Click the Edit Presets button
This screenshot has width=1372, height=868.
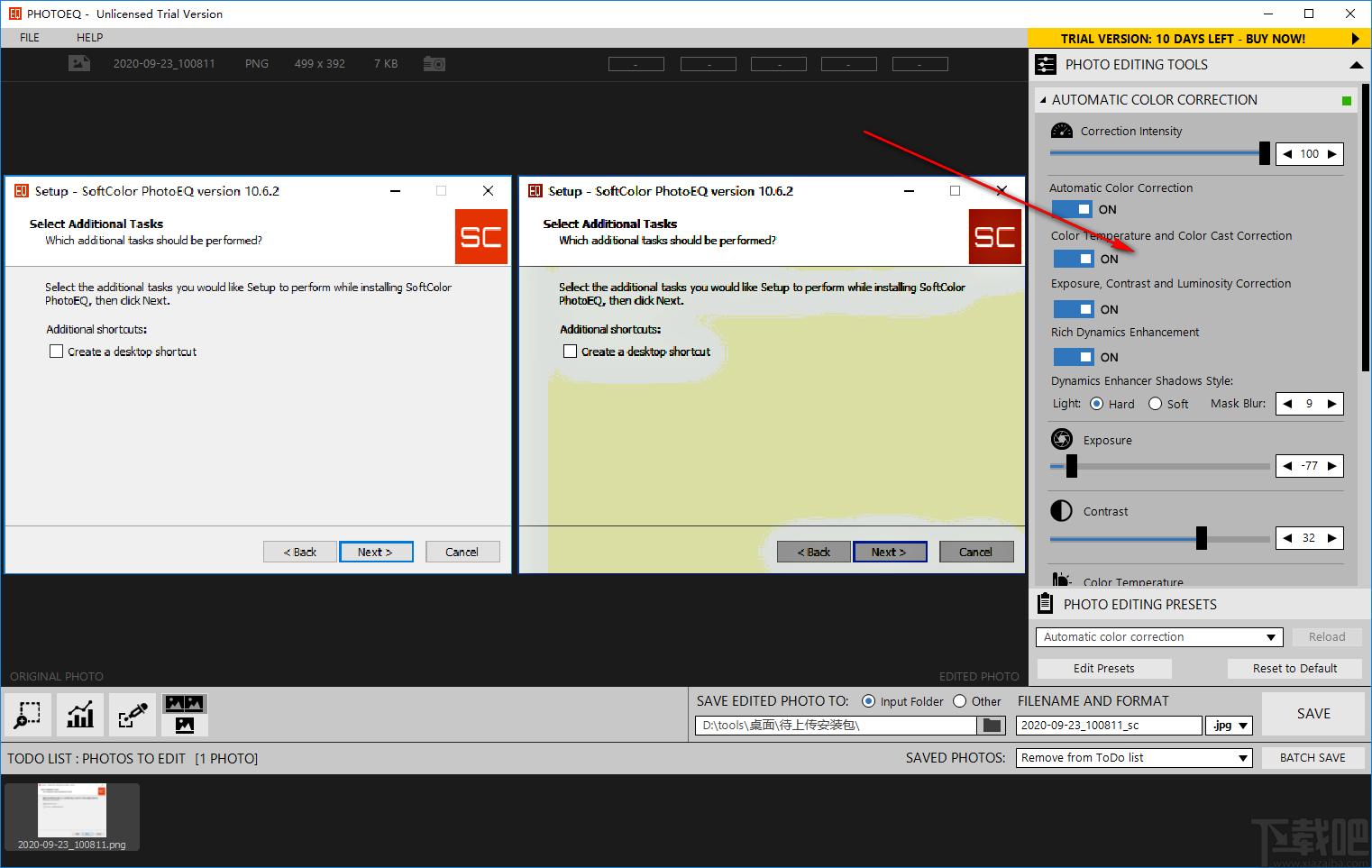click(1104, 668)
